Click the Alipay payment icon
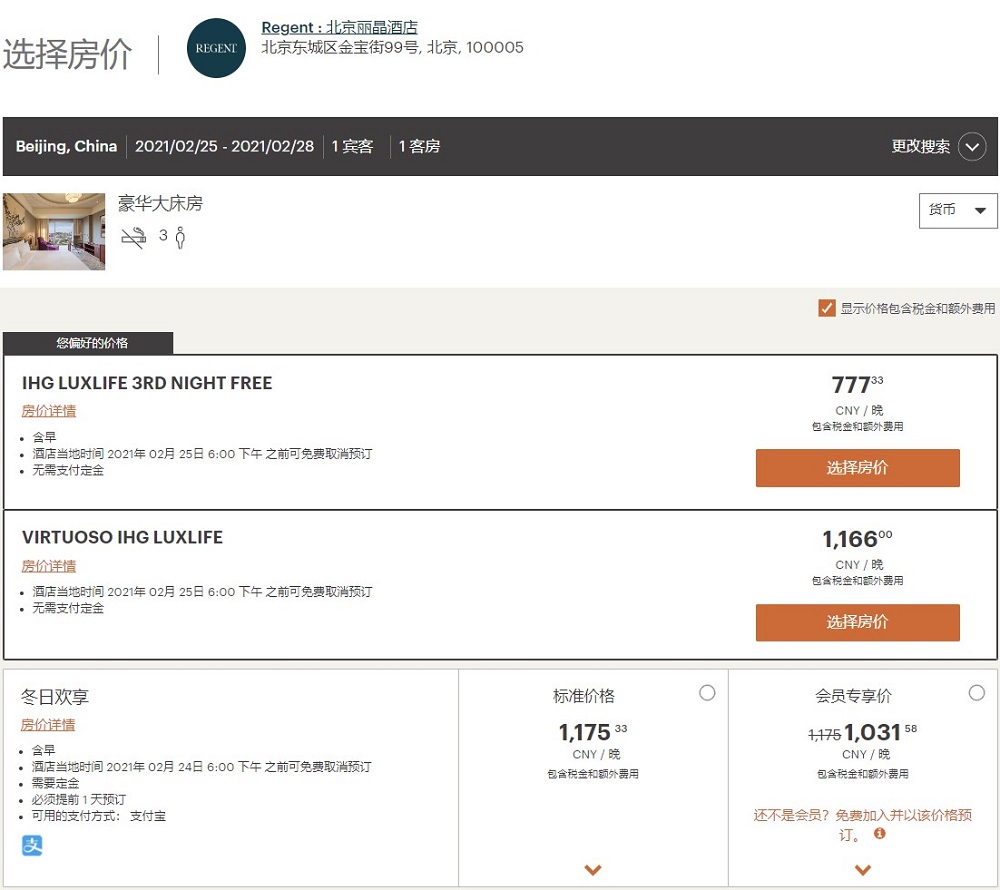This screenshot has width=1000, height=890. coord(33,845)
